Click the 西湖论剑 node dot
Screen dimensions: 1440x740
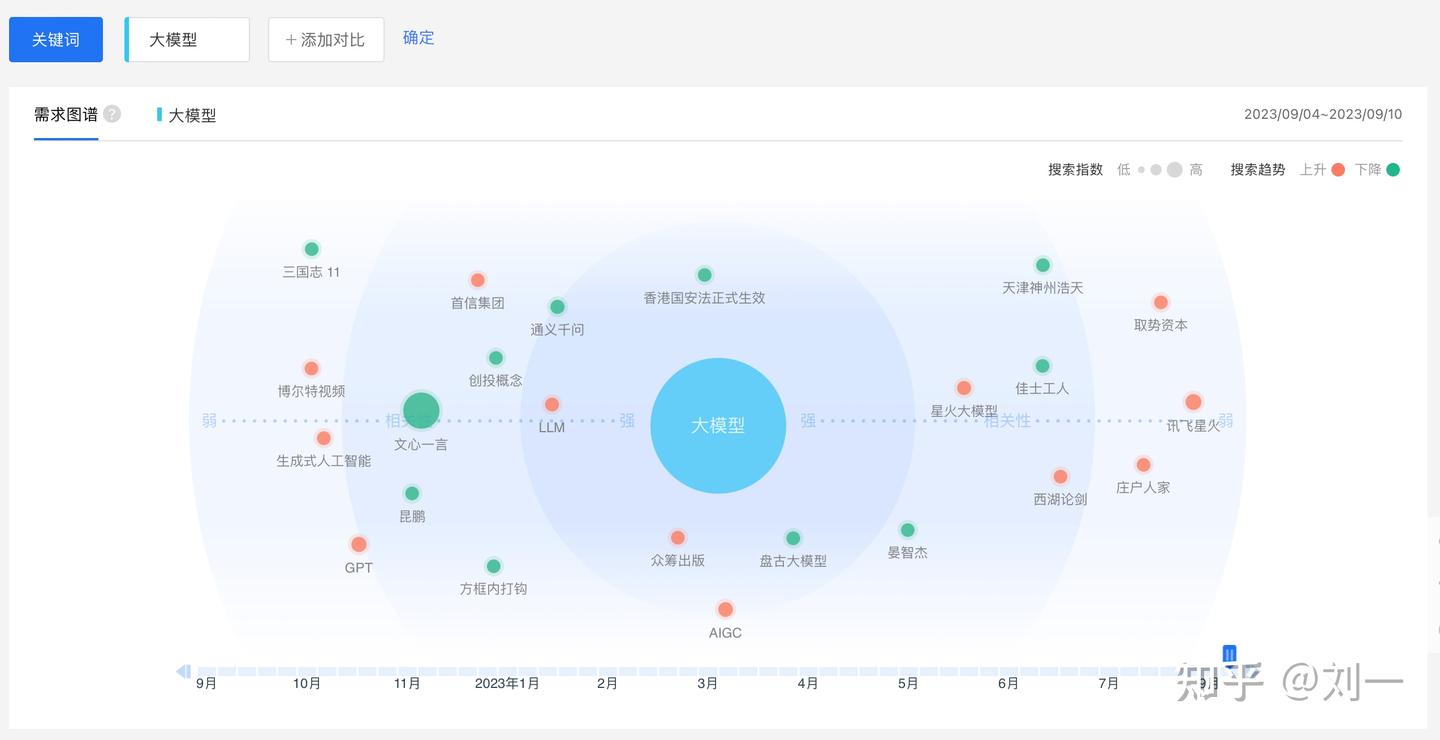tap(1060, 477)
